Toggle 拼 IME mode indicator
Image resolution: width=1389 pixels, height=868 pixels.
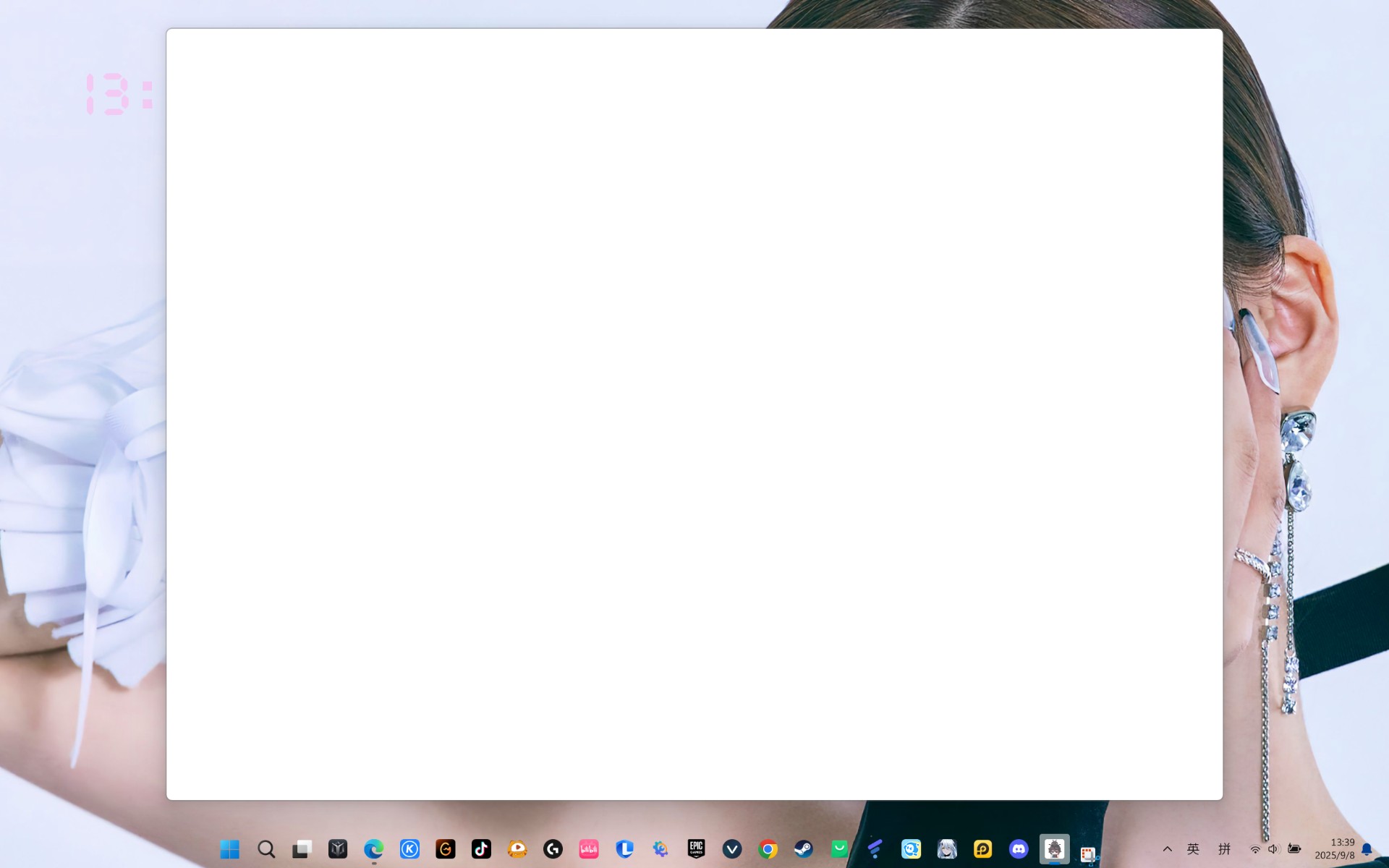click(x=1224, y=849)
